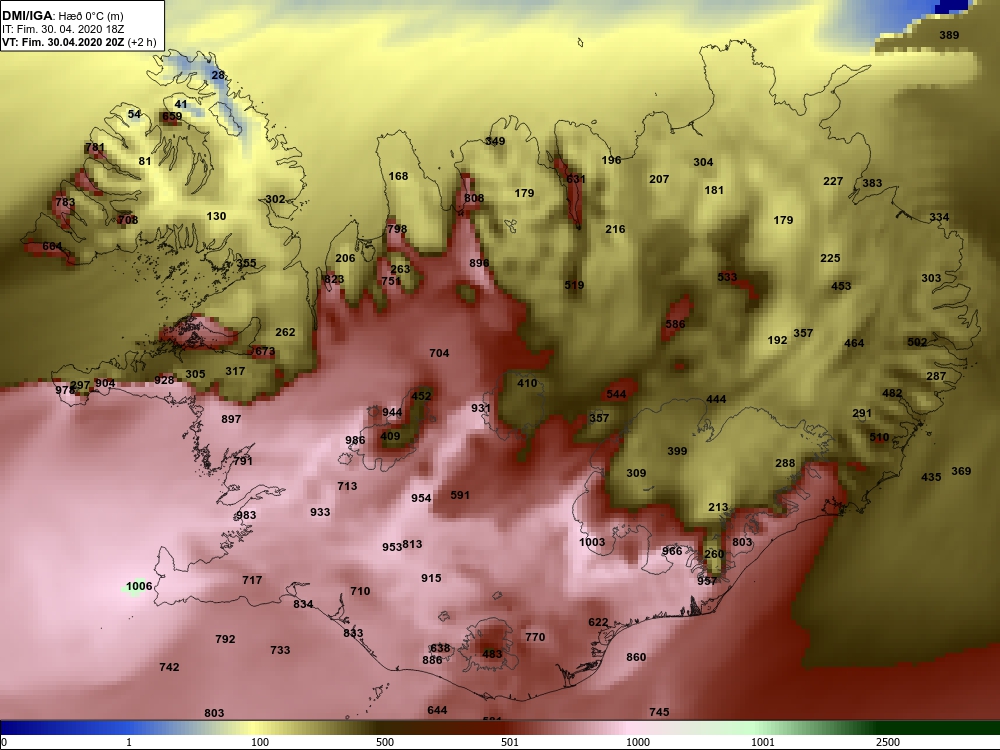Click the map value '519'
Viewport: 1000px width, 750px height.
pyautogui.click(x=574, y=285)
